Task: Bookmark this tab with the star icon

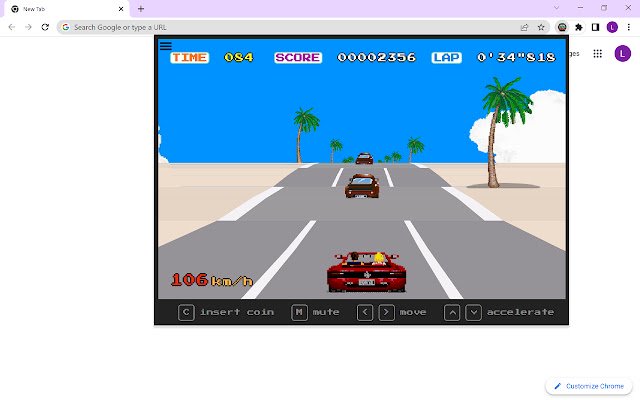Action: pos(541,27)
